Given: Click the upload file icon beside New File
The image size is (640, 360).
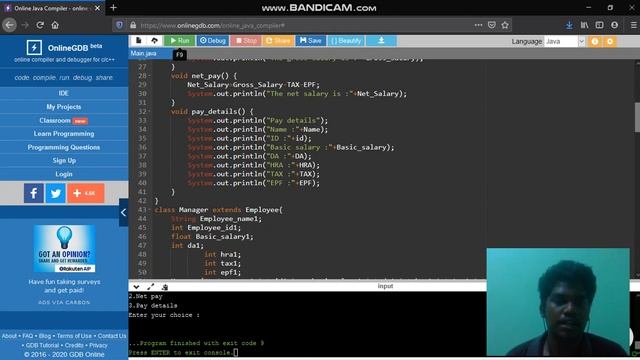Looking at the screenshot, I should coord(154,40).
